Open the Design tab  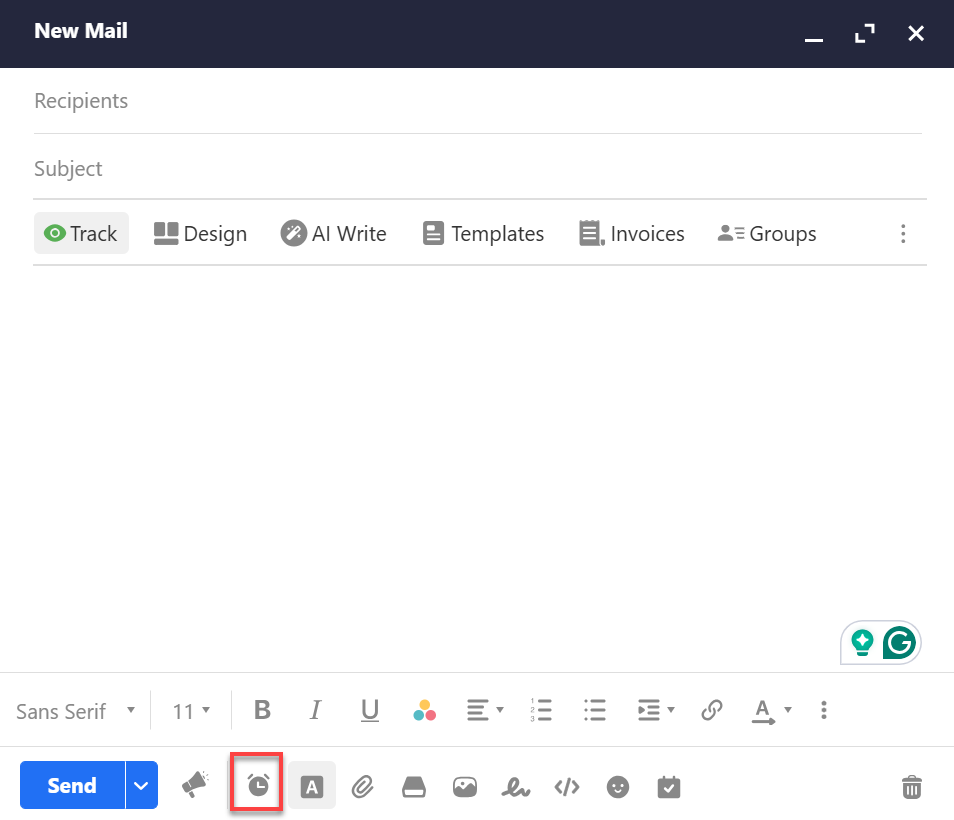click(200, 234)
